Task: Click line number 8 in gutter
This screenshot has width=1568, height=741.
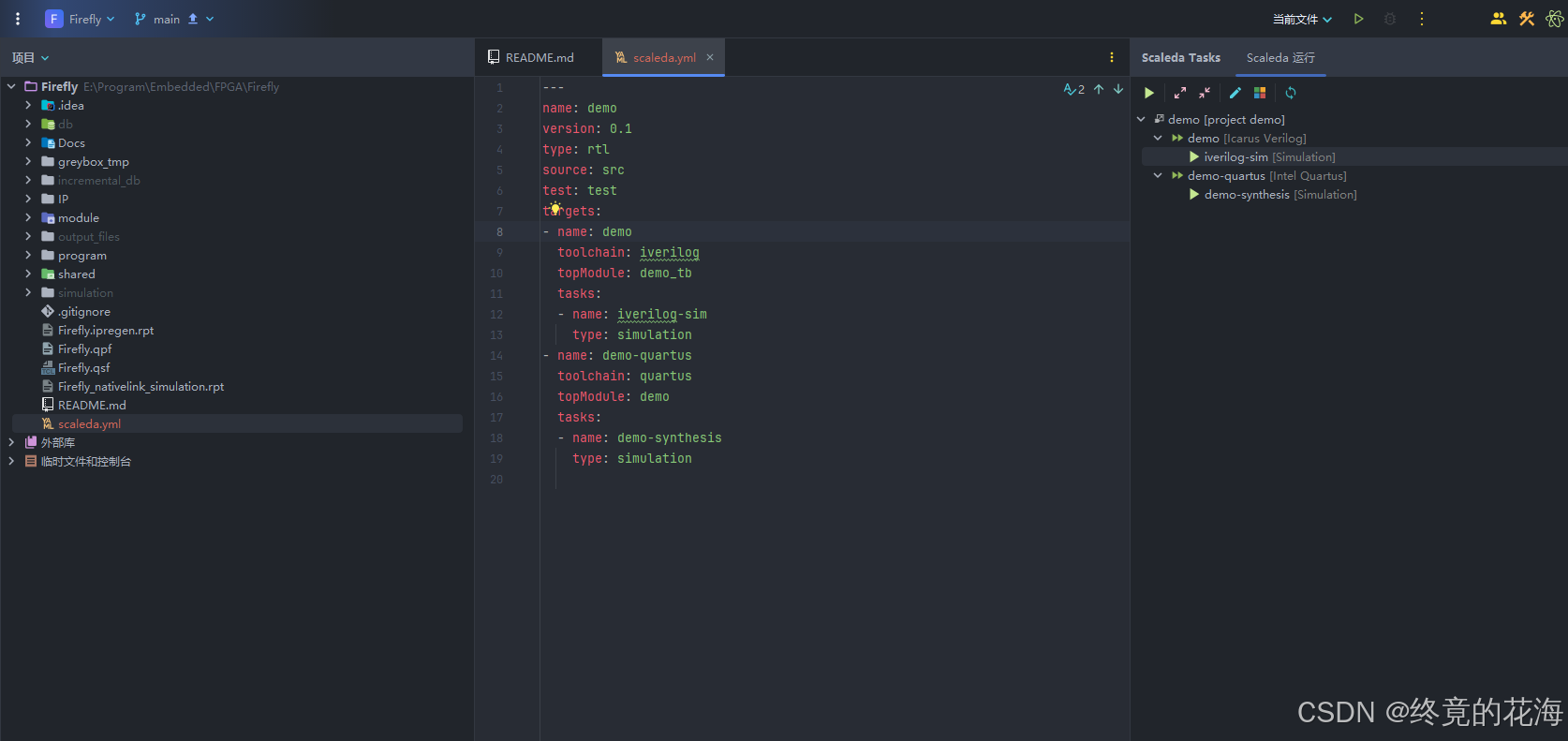Action: click(499, 231)
